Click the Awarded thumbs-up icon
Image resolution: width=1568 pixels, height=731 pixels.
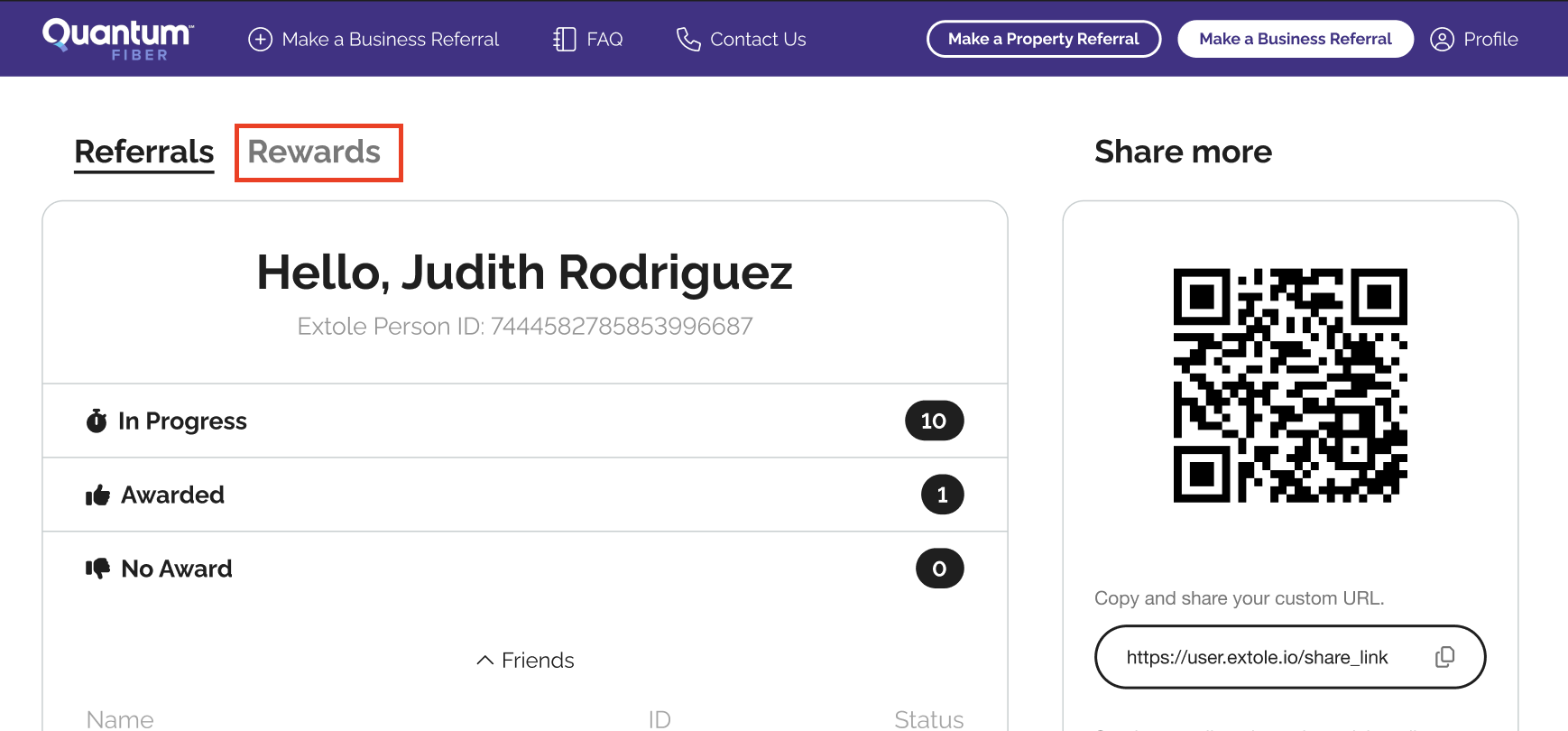97,495
